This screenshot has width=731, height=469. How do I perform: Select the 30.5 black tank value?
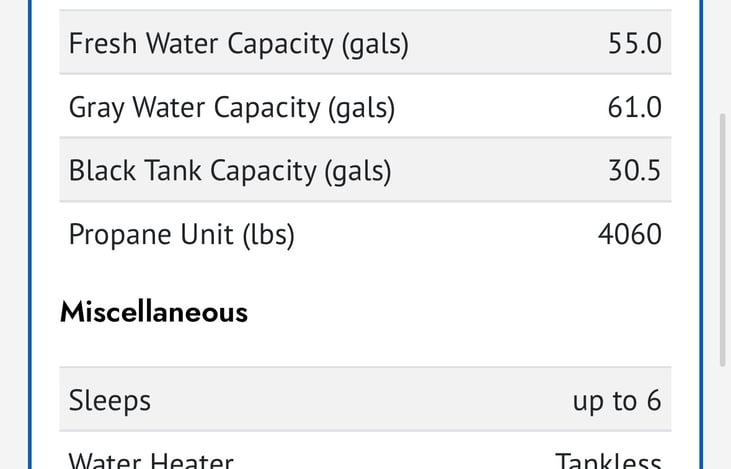pos(634,170)
